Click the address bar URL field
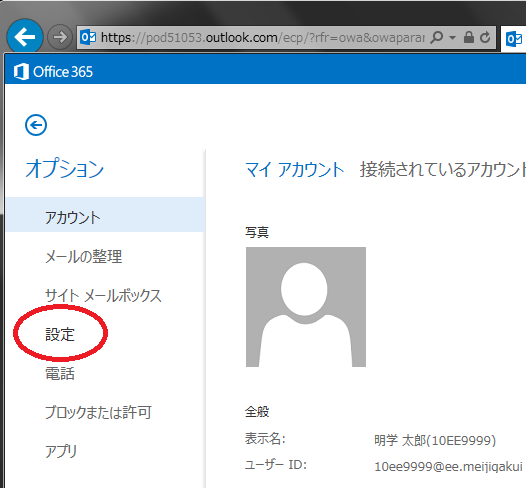This screenshot has width=526, height=488. click(263, 38)
